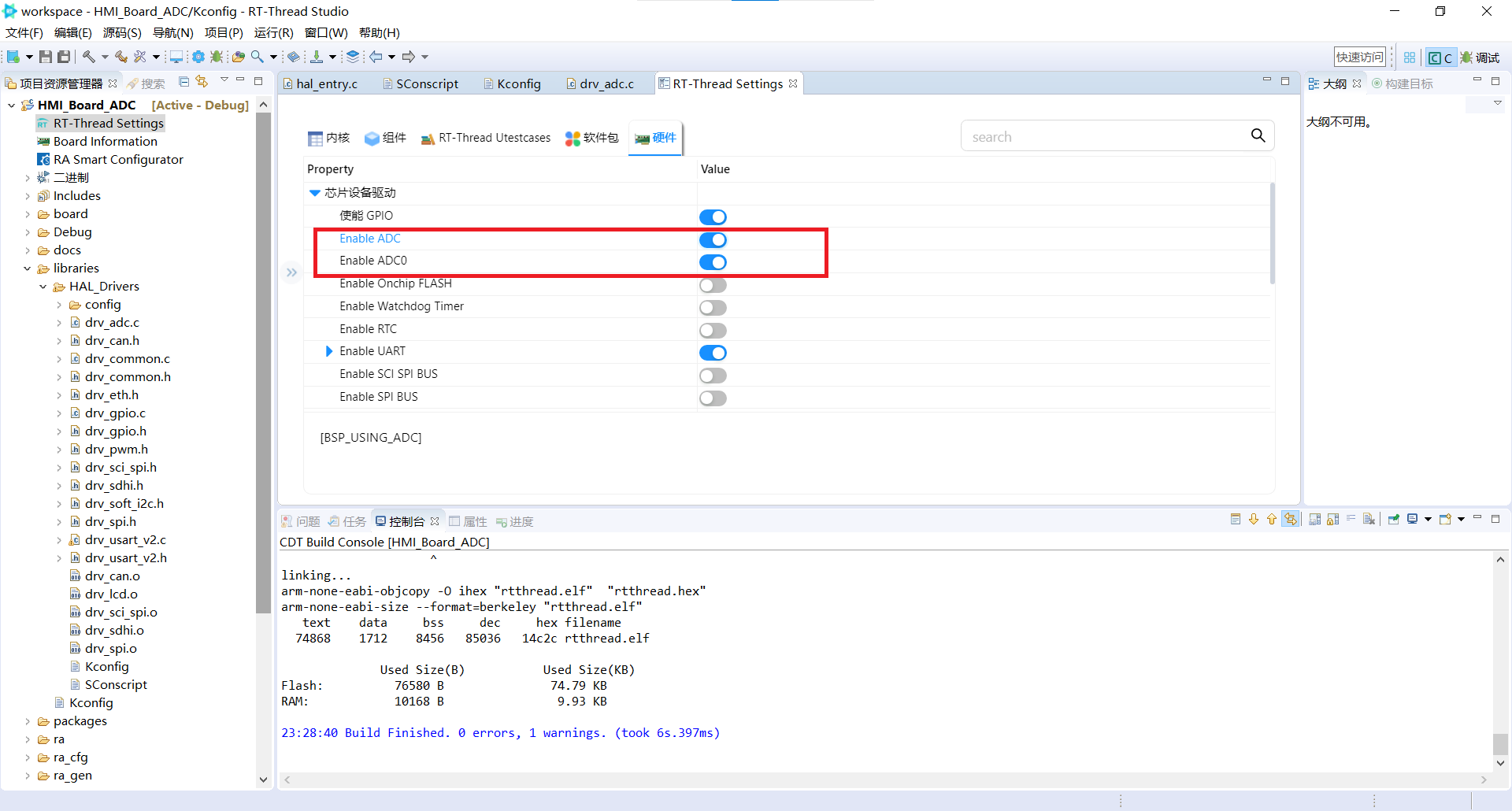Open the 运行(R) menu
The height and width of the screenshot is (811, 1512).
pos(273,32)
